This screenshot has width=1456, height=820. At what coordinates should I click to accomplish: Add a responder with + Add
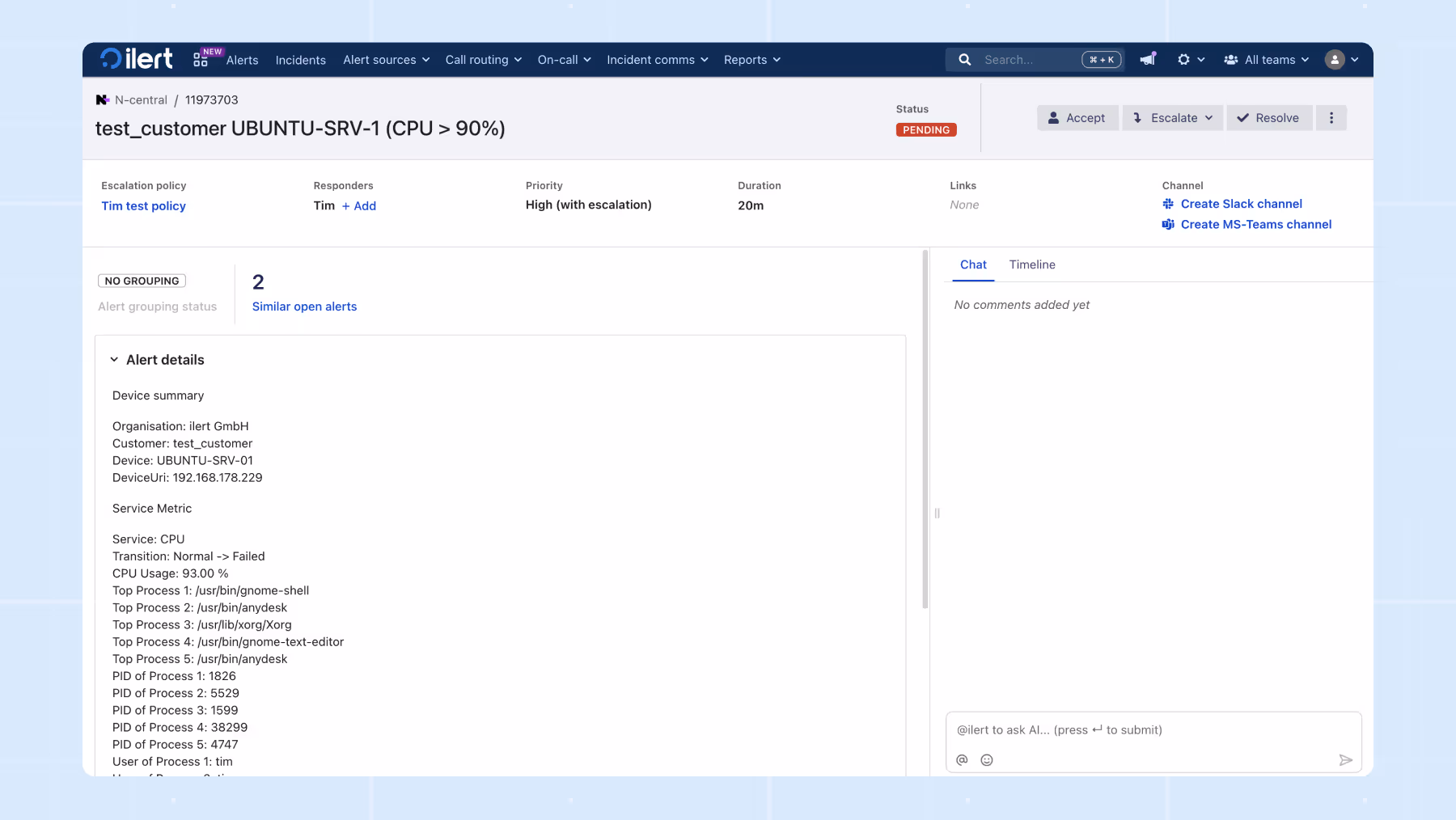[359, 206]
